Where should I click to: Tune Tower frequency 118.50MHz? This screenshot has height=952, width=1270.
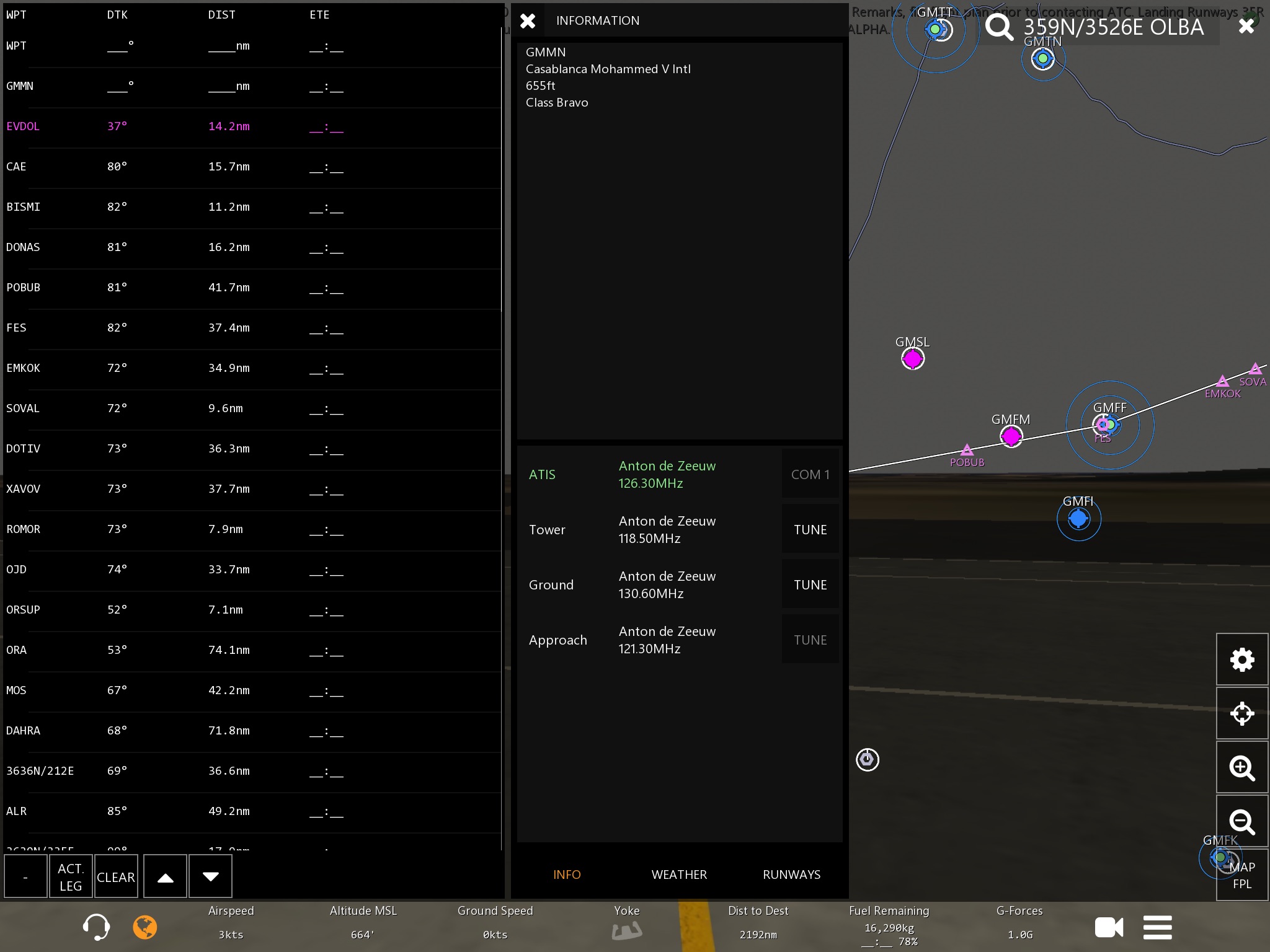tap(810, 530)
